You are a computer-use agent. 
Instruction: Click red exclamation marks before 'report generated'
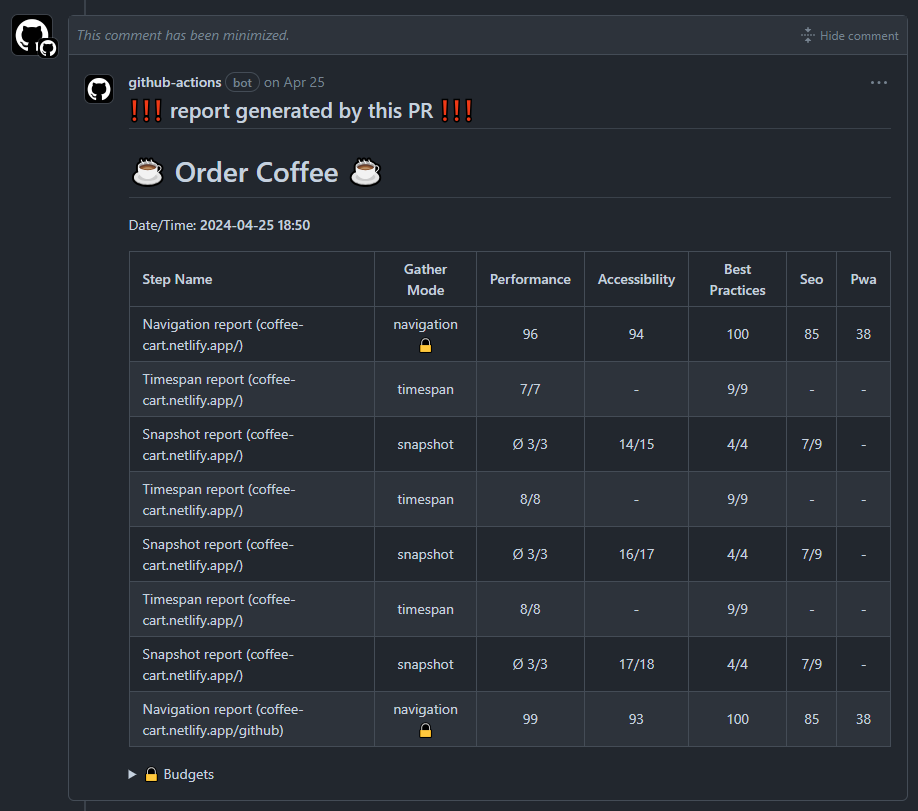(146, 111)
